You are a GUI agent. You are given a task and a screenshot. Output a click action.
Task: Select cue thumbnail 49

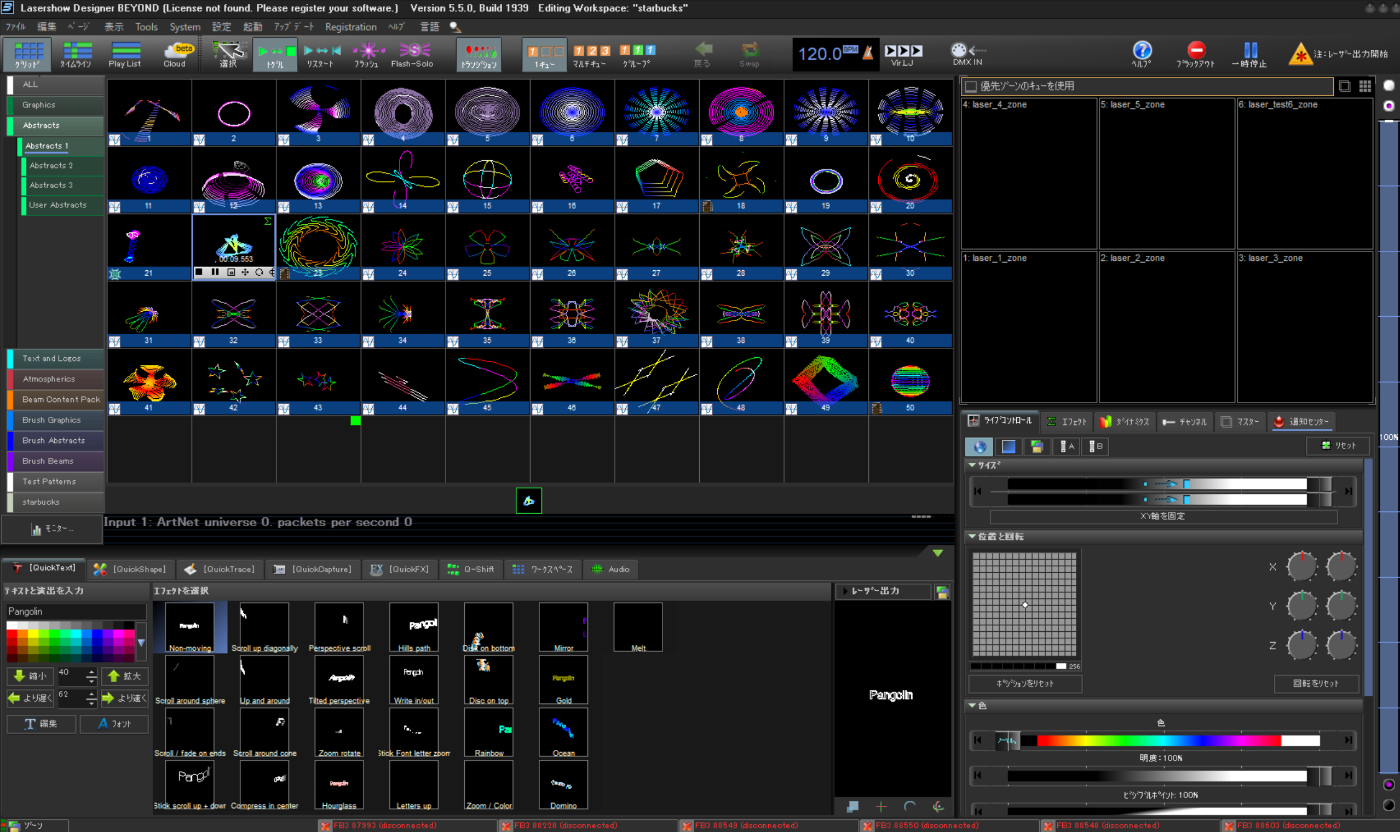tap(825, 381)
